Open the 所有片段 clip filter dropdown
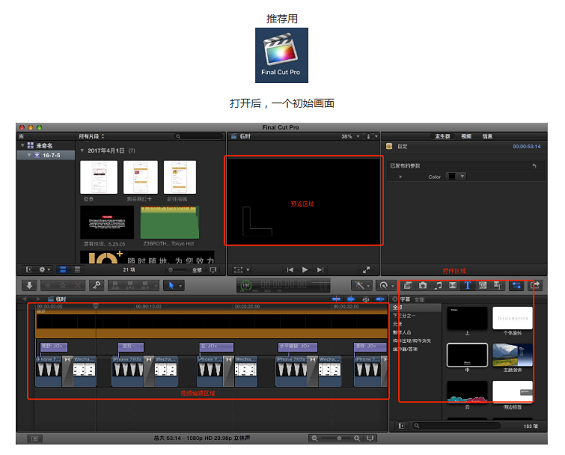Screen dimensions: 565x455 click(92, 136)
